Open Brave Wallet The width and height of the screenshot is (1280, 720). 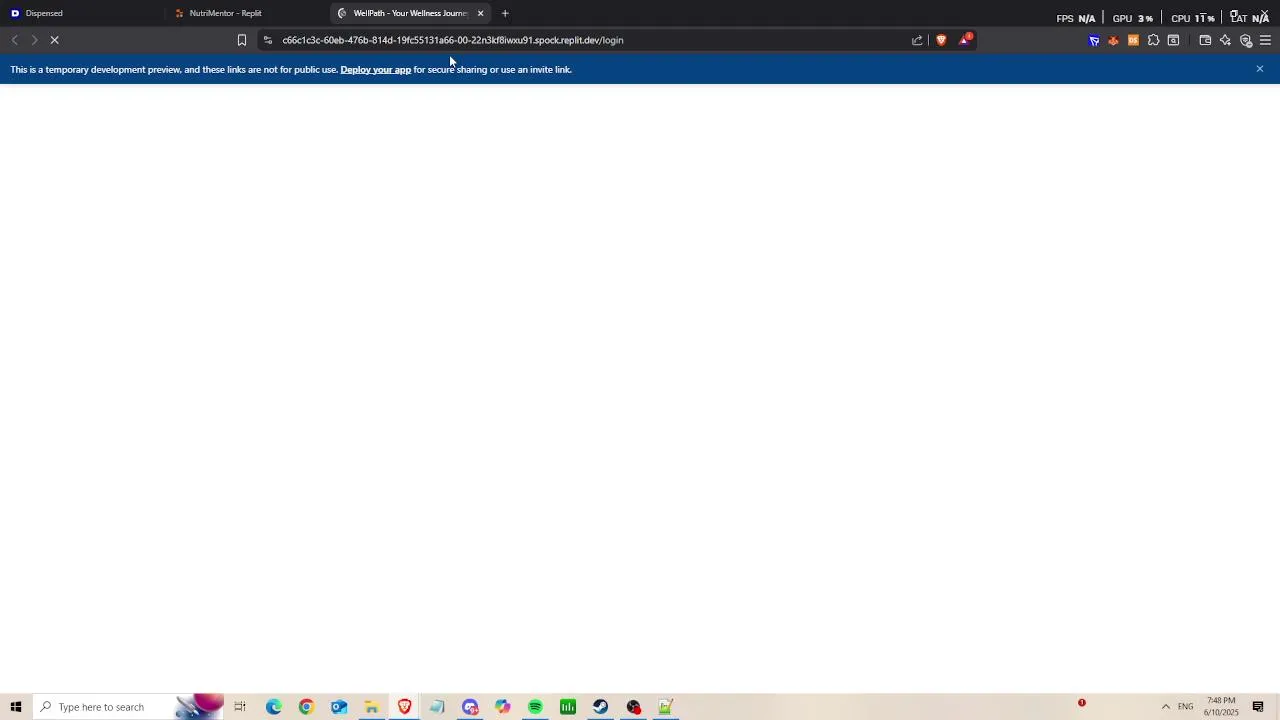pyautogui.click(x=1205, y=41)
